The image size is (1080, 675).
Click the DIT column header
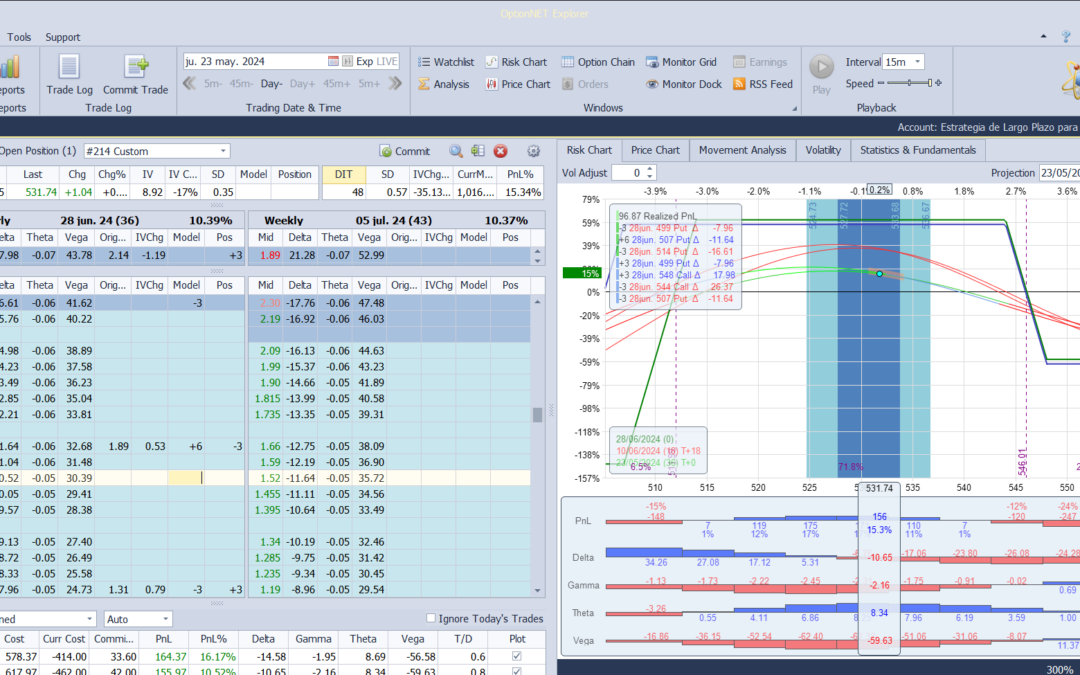(x=344, y=174)
